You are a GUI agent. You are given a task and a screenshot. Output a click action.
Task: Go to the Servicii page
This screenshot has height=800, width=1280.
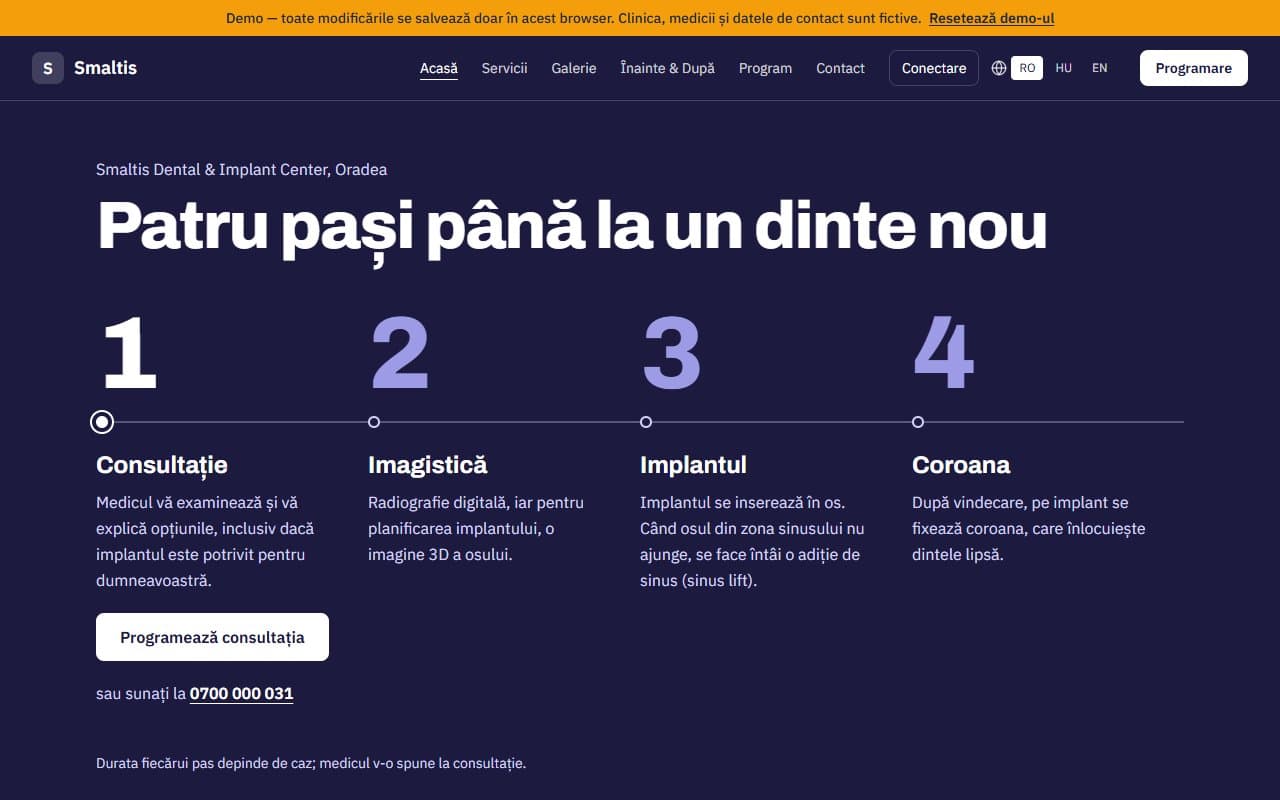pos(504,68)
